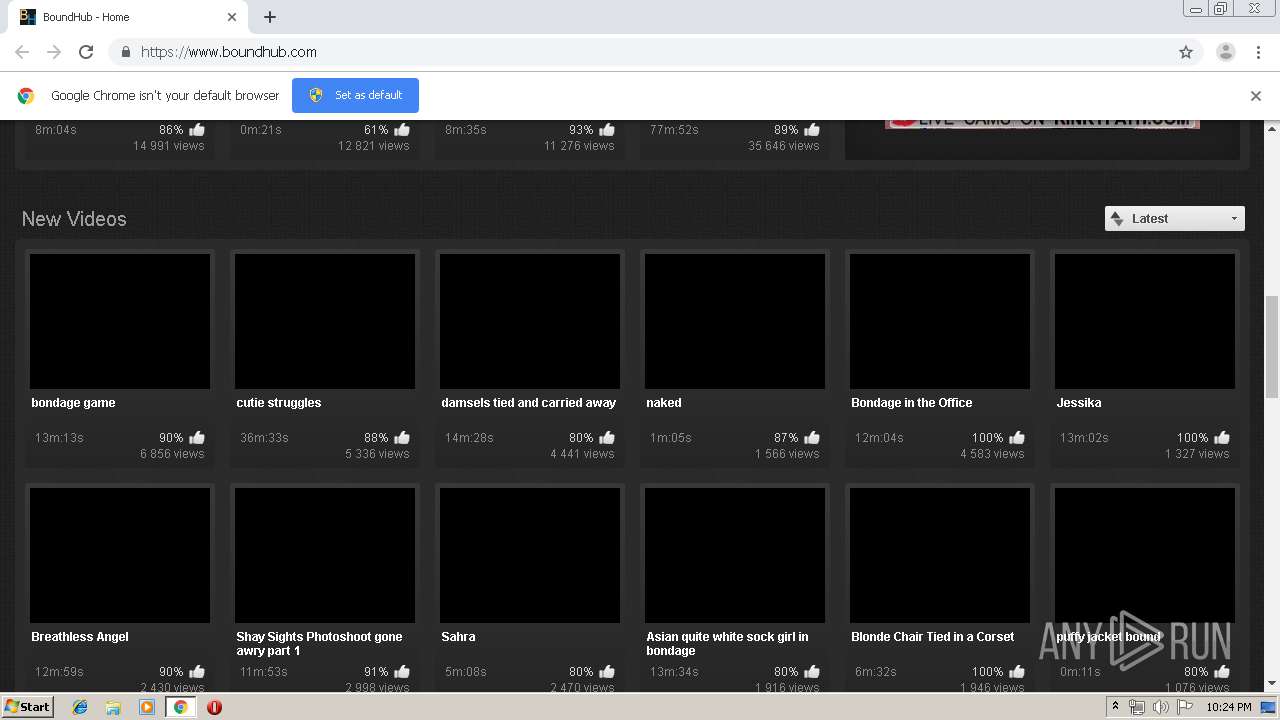The height and width of the screenshot is (720, 1280).
Task: Select the Chrome icon in the taskbar
Action: [x=181, y=707]
